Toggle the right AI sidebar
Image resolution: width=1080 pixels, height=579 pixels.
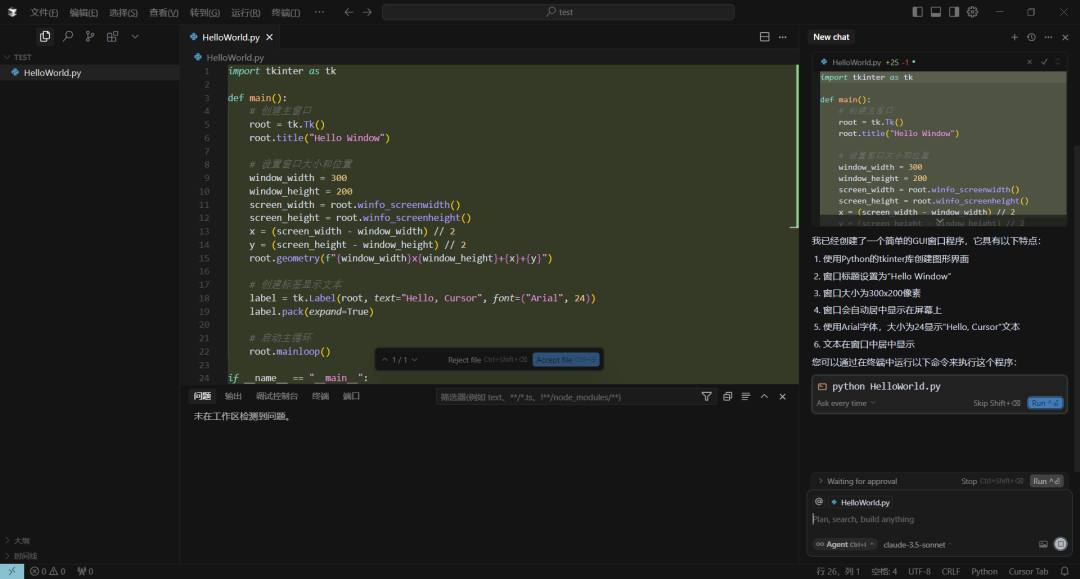(954, 12)
